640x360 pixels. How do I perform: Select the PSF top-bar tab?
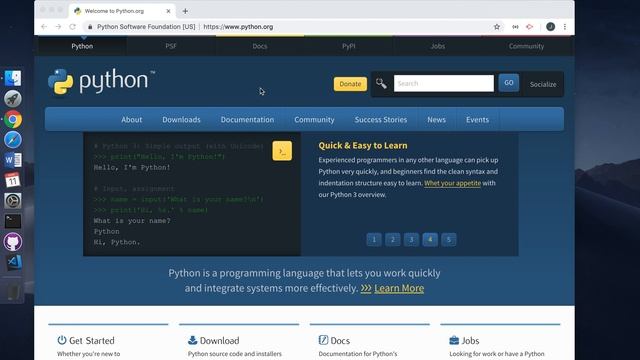click(171, 46)
